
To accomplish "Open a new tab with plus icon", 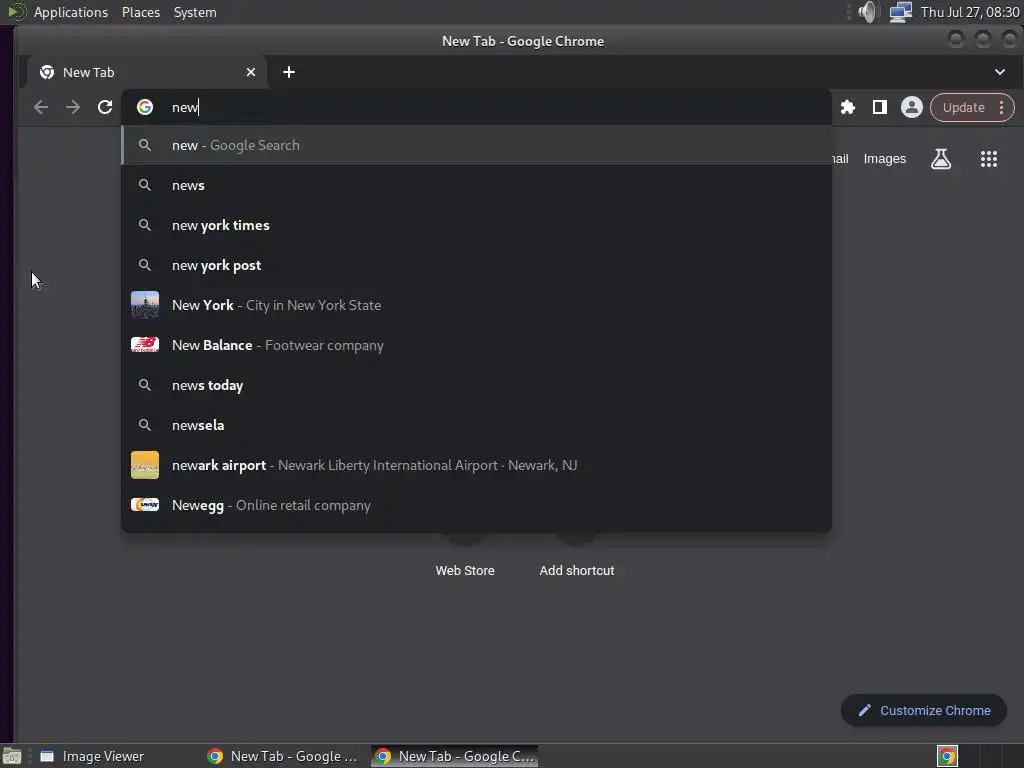I will (x=289, y=72).
